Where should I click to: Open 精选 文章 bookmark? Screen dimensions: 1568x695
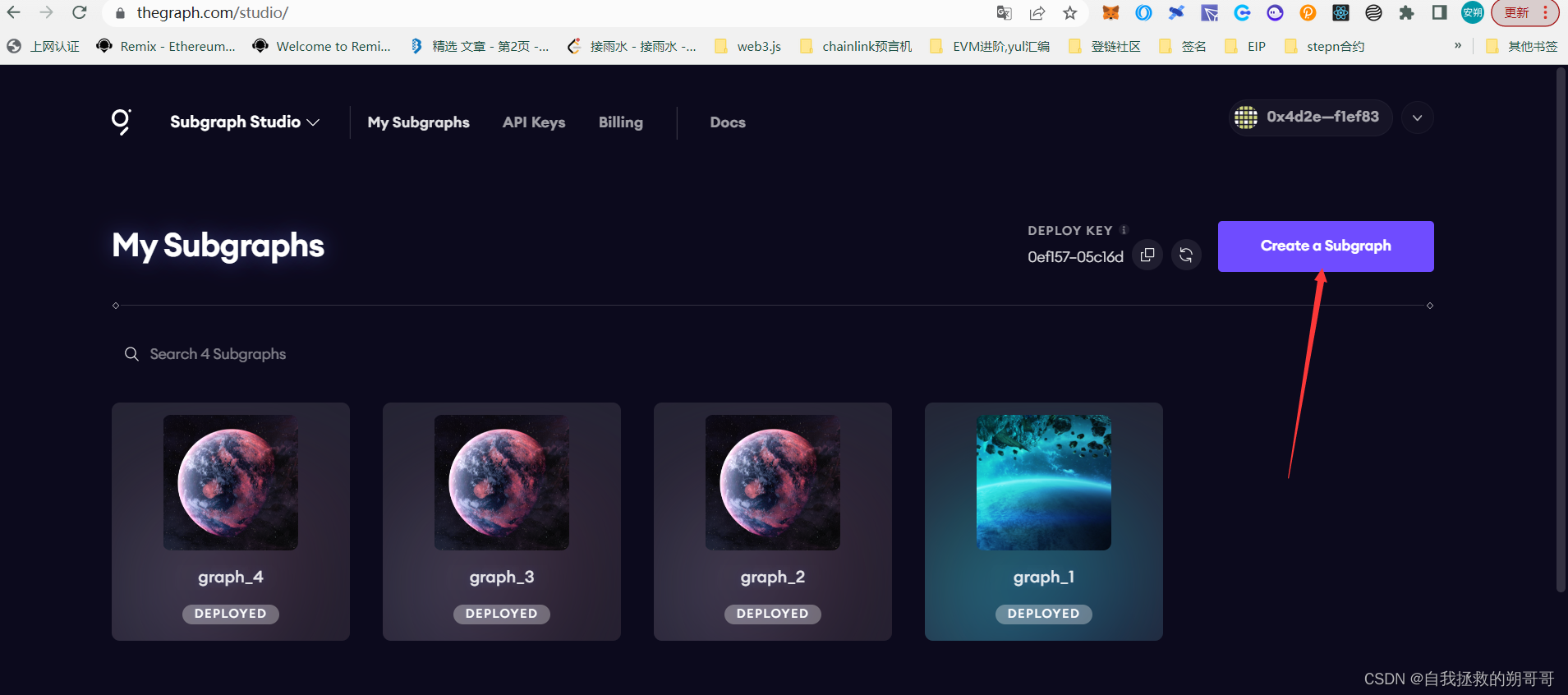pos(480,46)
